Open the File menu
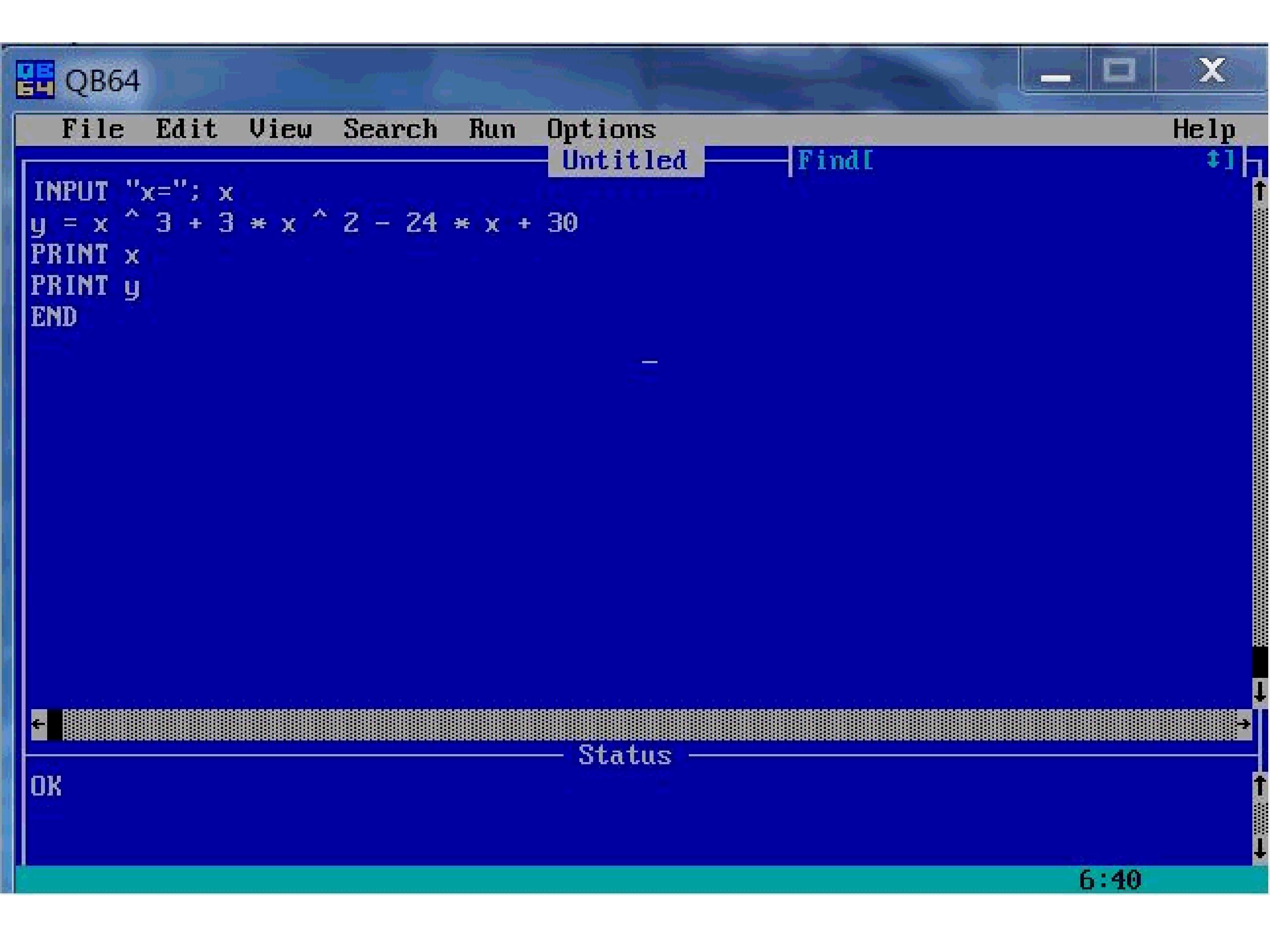The width and height of the screenshot is (1270, 952). pyautogui.click(x=93, y=129)
